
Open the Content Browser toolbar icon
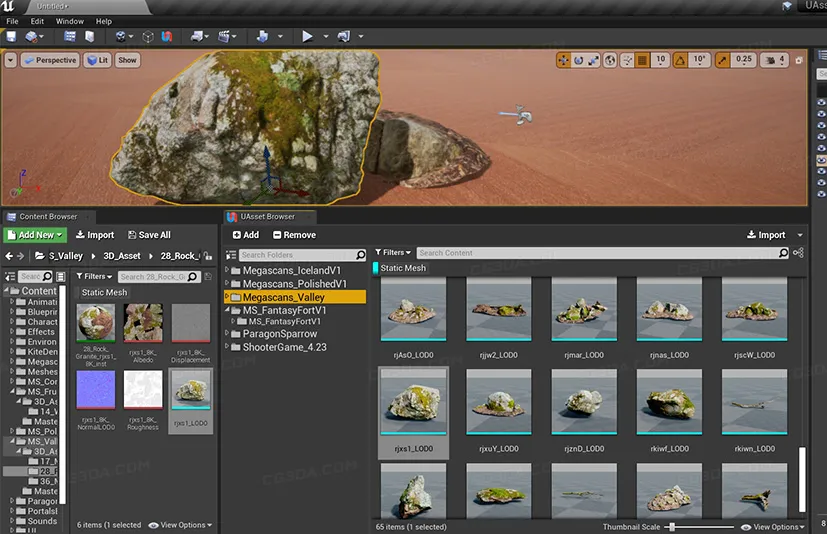[x=70, y=36]
